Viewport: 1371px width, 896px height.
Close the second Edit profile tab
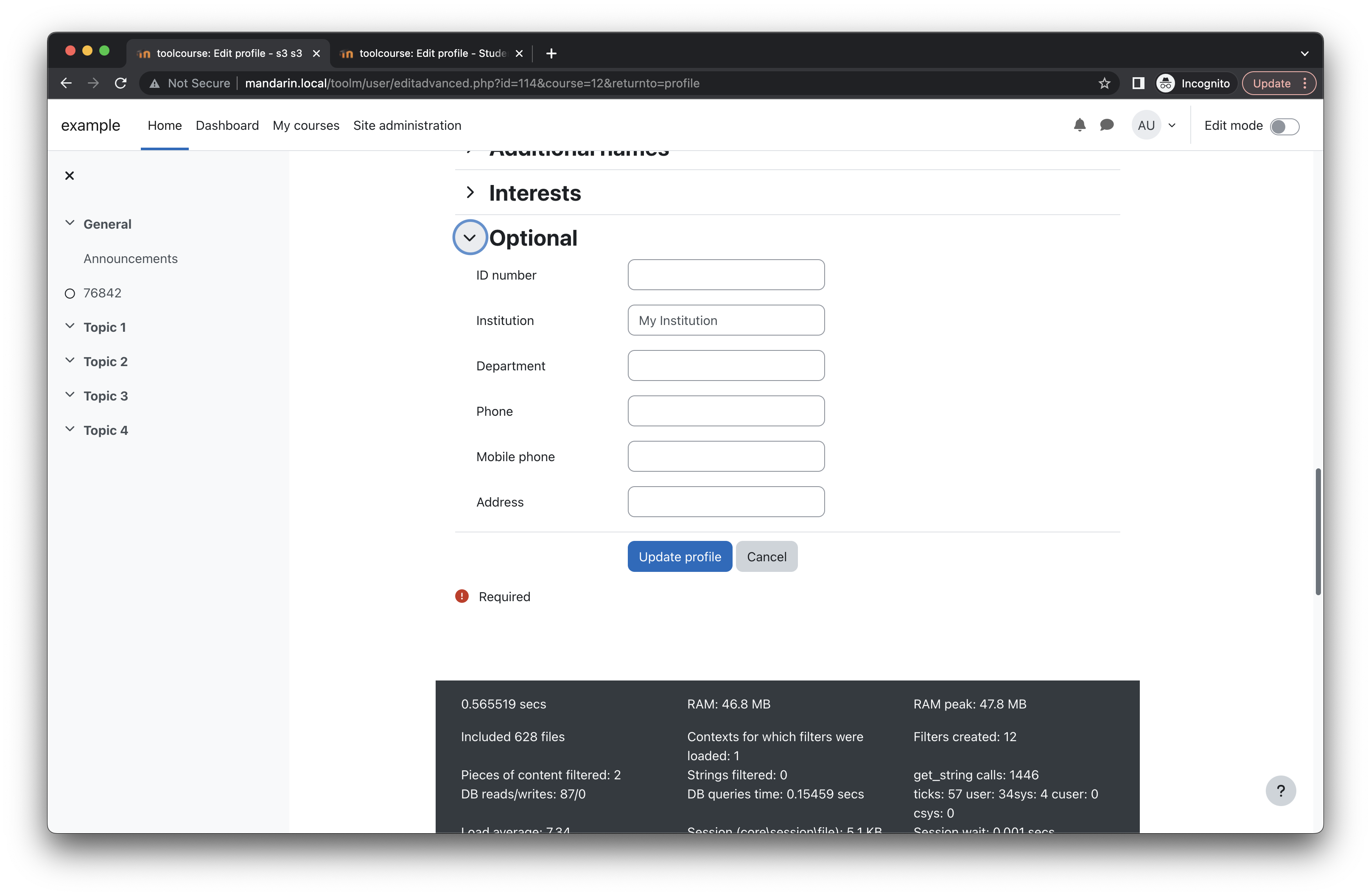[519, 53]
